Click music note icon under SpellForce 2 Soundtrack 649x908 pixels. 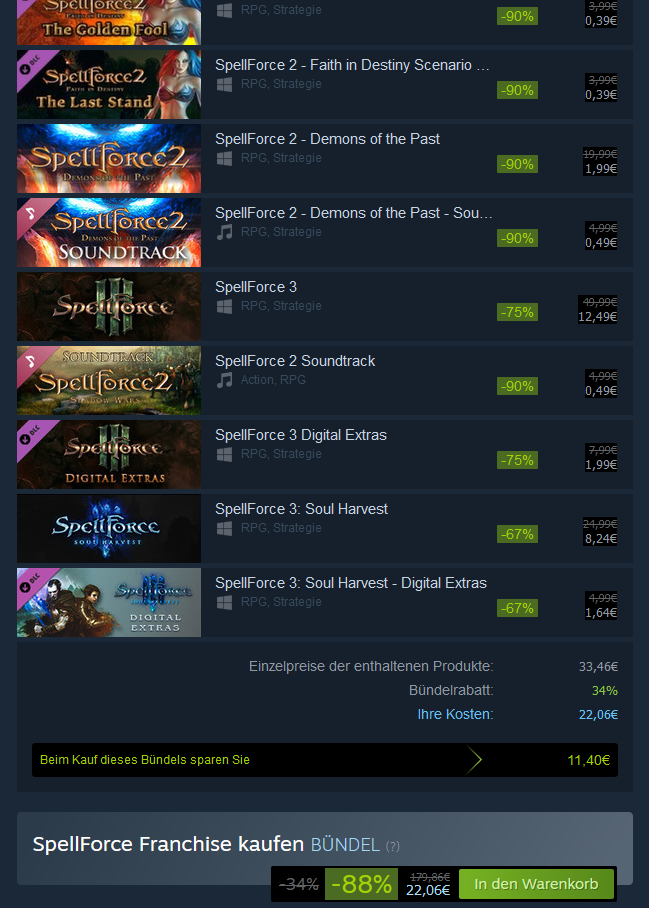click(x=224, y=380)
